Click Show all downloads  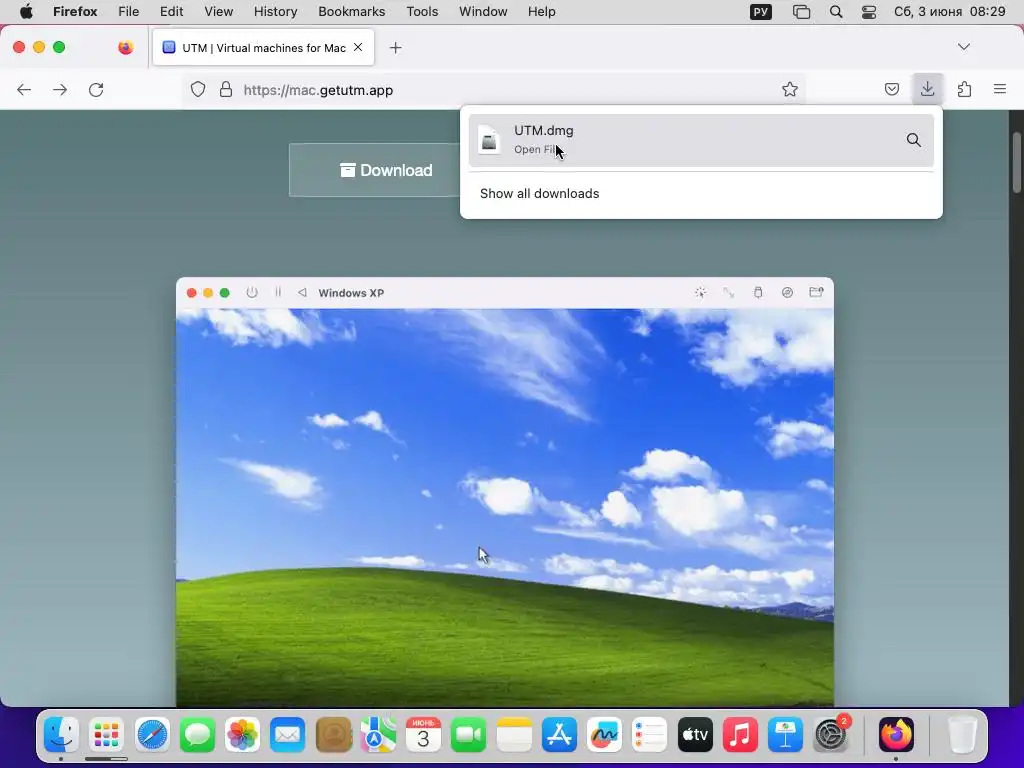pyautogui.click(x=539, y=193)
